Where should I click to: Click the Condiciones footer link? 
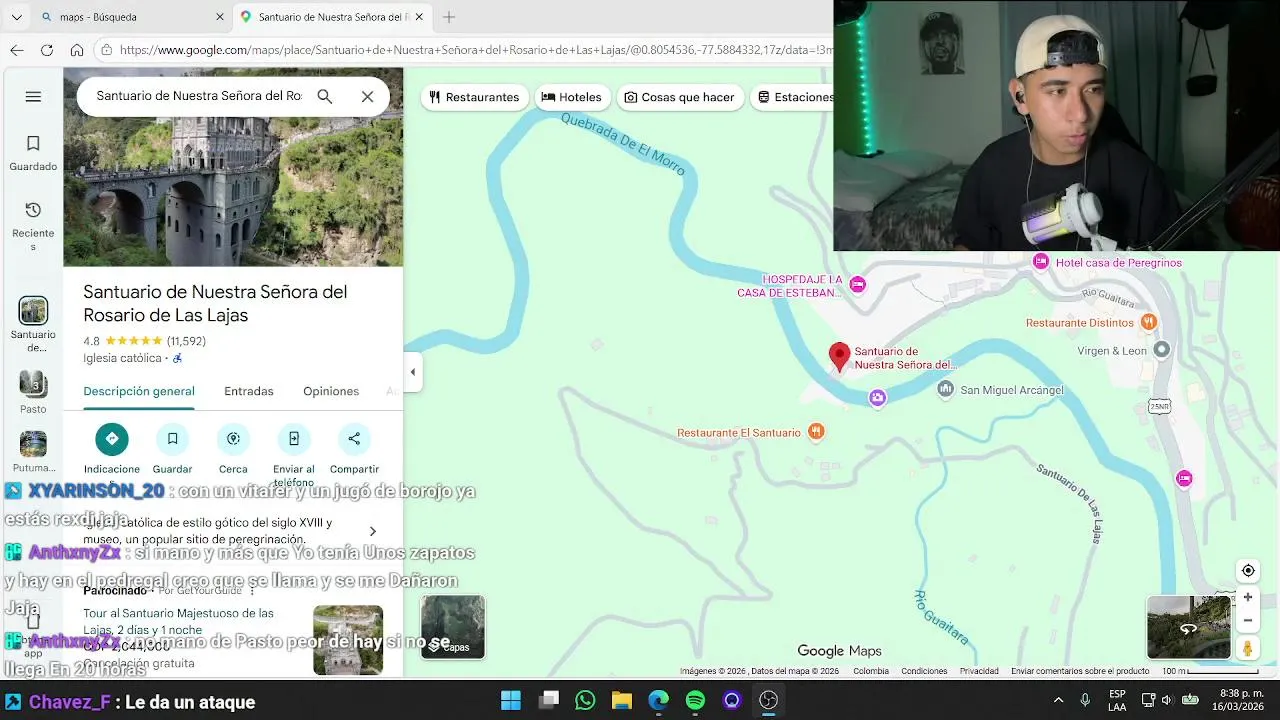click(924, 671)
